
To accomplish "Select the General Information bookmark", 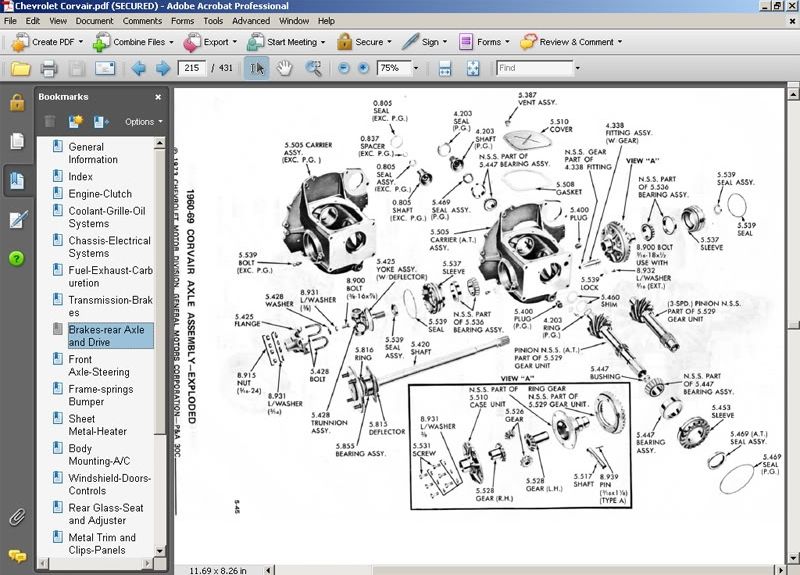I will pos(93,153).
